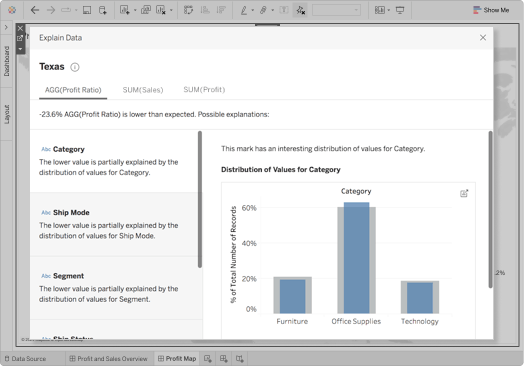524x366 pixels.
Task: Click the Go to Sheet icon
Action: pyautogui.click(x=20, y=38)
